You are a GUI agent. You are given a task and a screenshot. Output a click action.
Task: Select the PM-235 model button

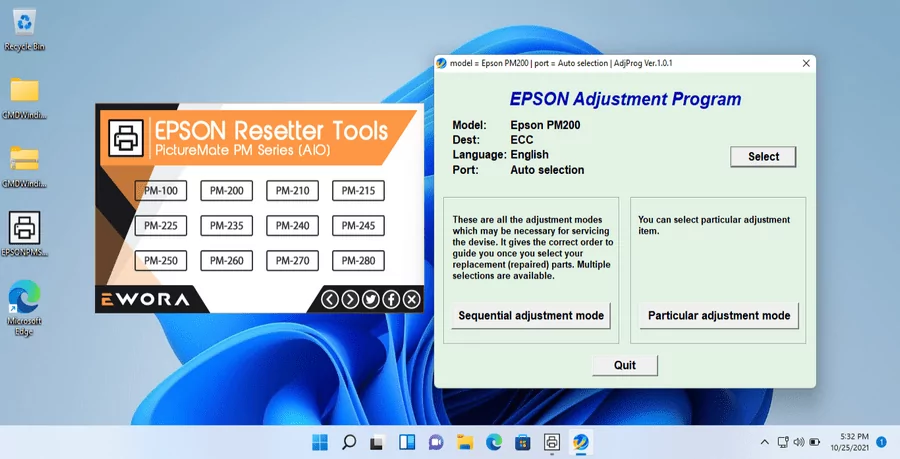pos(227,225)
